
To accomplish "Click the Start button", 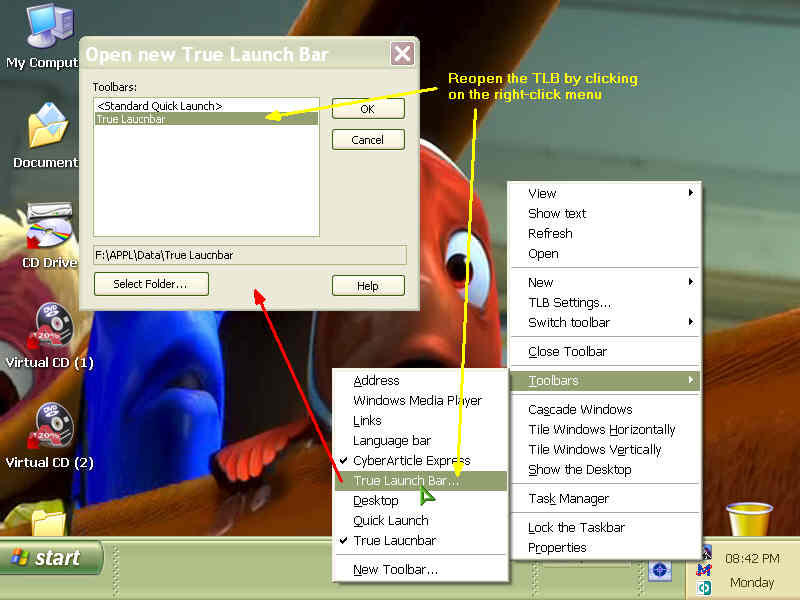I will 52,558.
